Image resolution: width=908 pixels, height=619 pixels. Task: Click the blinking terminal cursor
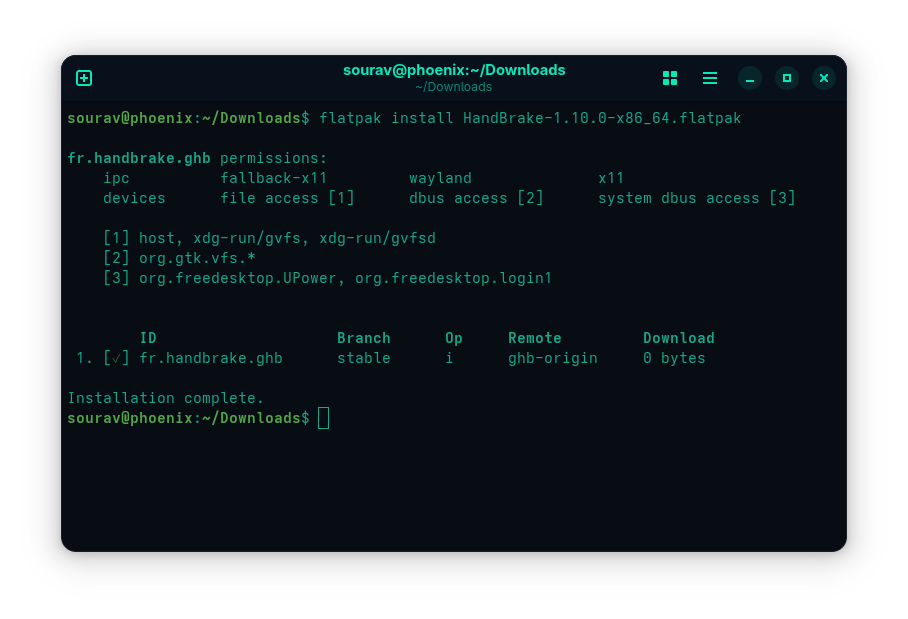322,417
